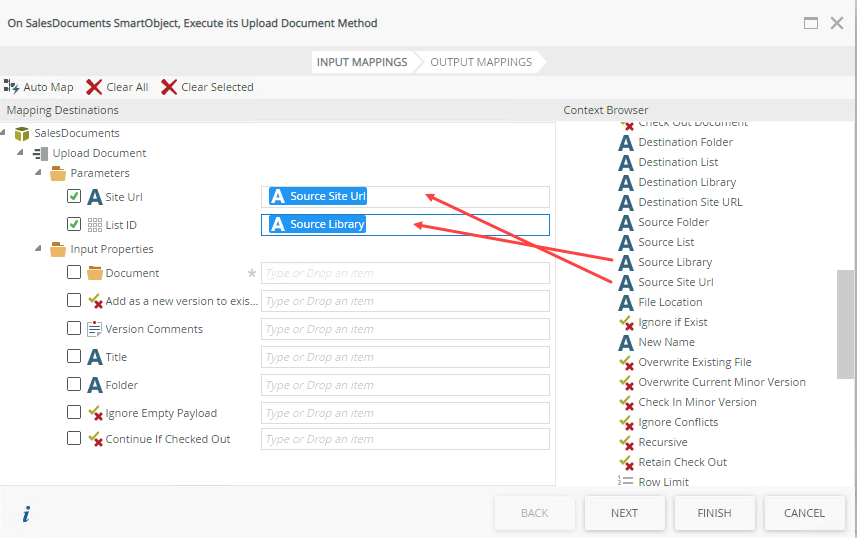
Task: Click the Context Browser vertical scrollbar
Action: point(845,324)
